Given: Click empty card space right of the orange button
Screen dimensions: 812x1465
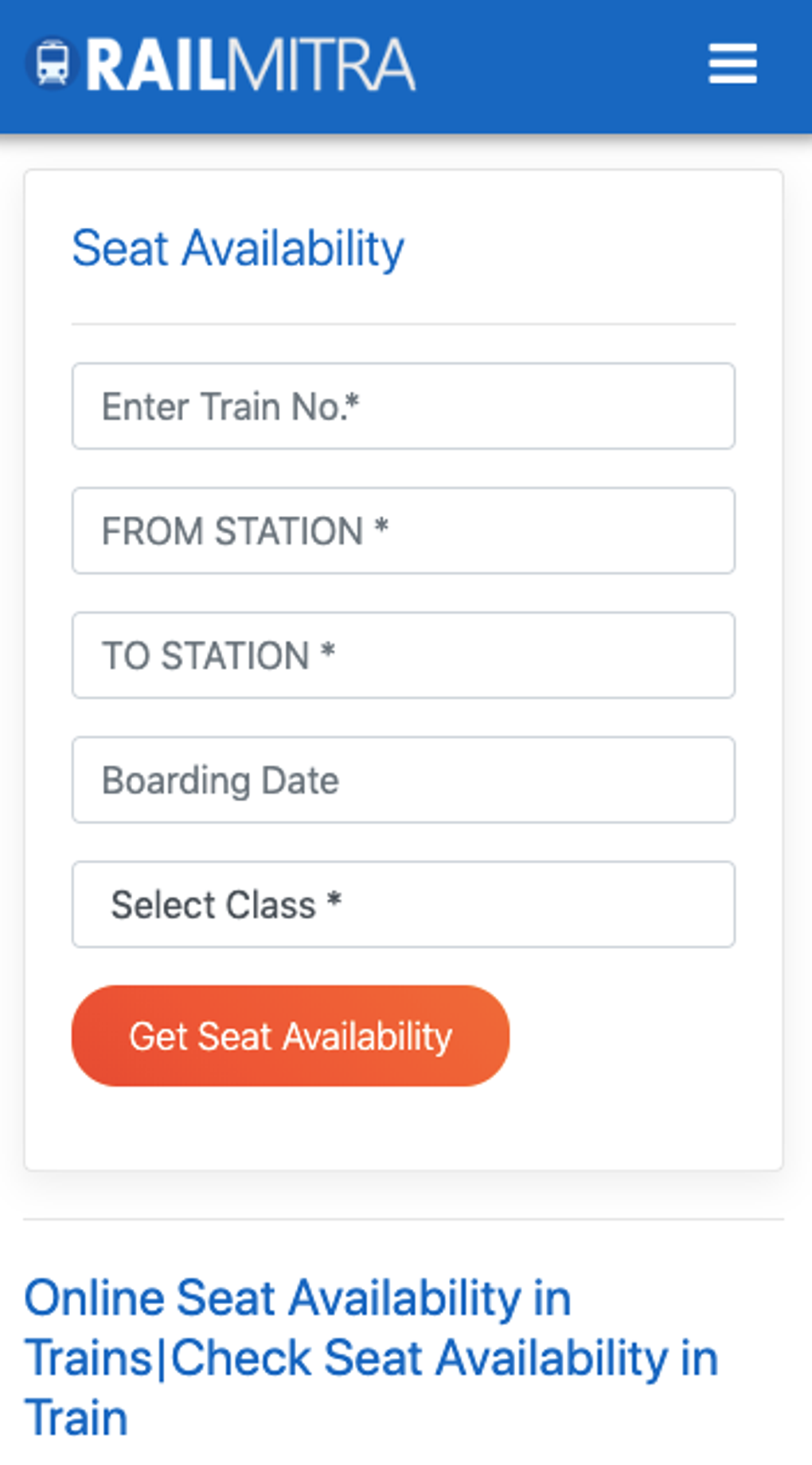Looking at the screenshot, I should tap(637, 1036).
